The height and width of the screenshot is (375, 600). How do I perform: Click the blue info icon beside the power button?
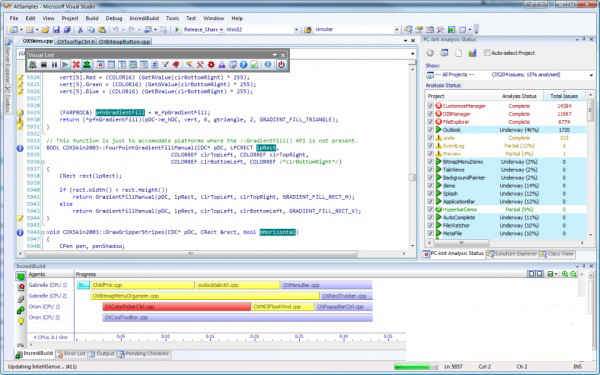pos(268,65)
